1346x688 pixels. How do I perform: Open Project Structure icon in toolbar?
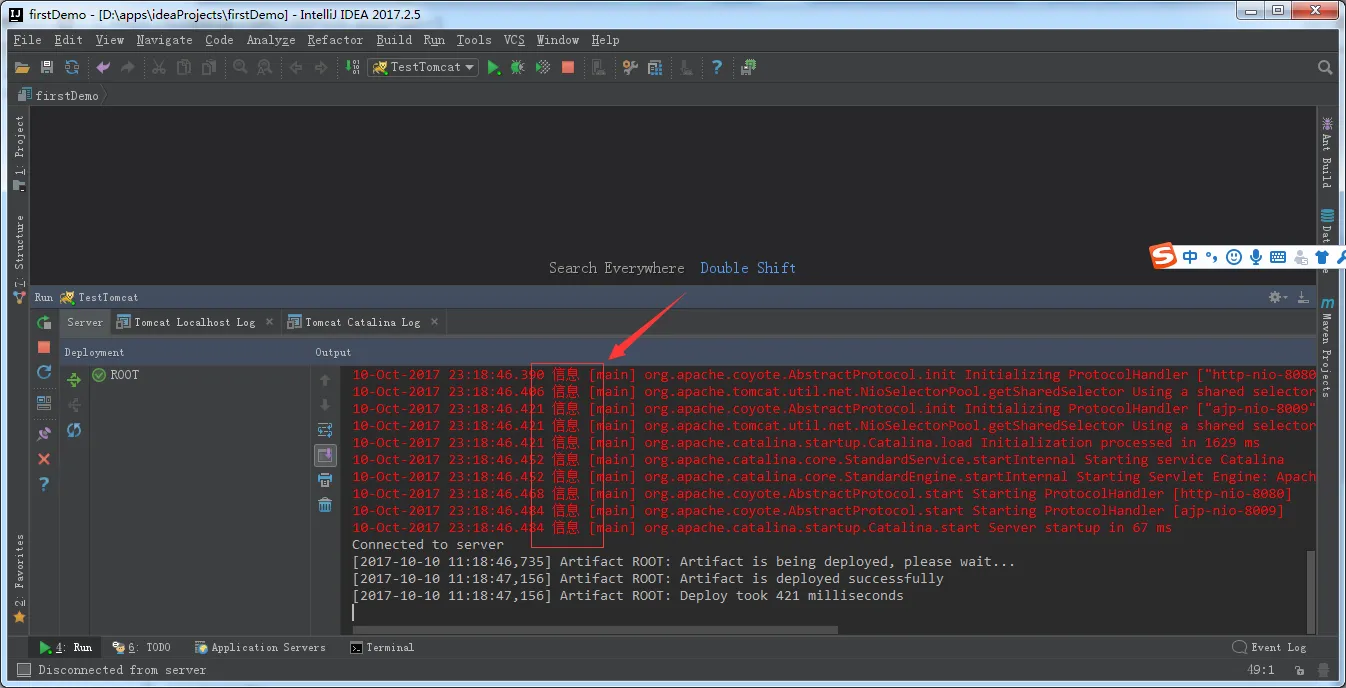click(655, 67)
